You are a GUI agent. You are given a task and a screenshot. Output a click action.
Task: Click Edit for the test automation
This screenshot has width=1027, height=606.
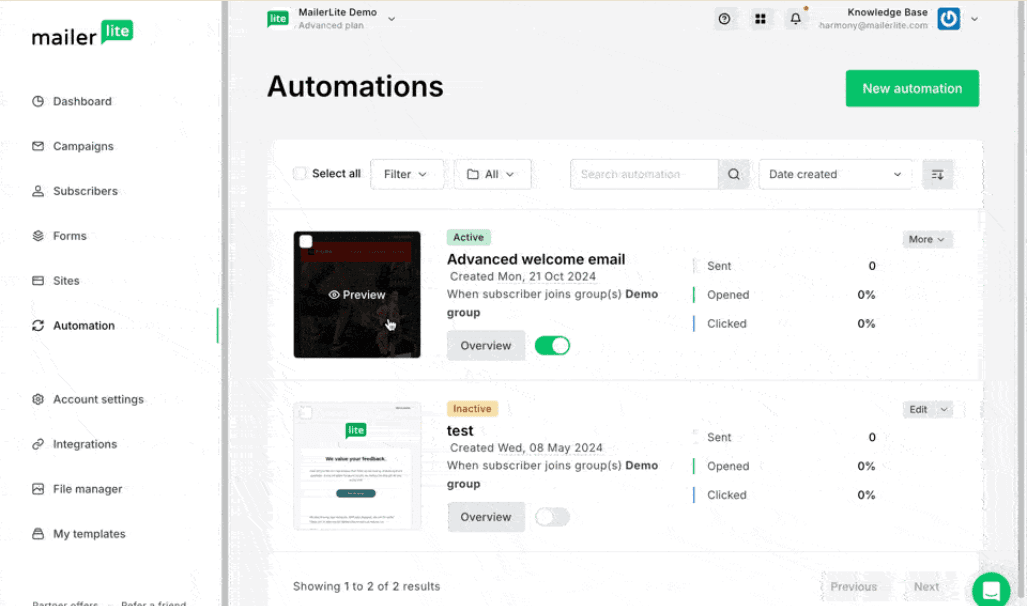pyautogui.click(x=918, y=409)
